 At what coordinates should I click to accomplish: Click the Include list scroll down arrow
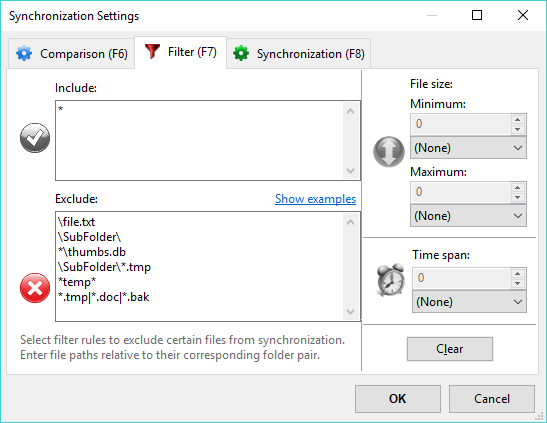[351, 171]
